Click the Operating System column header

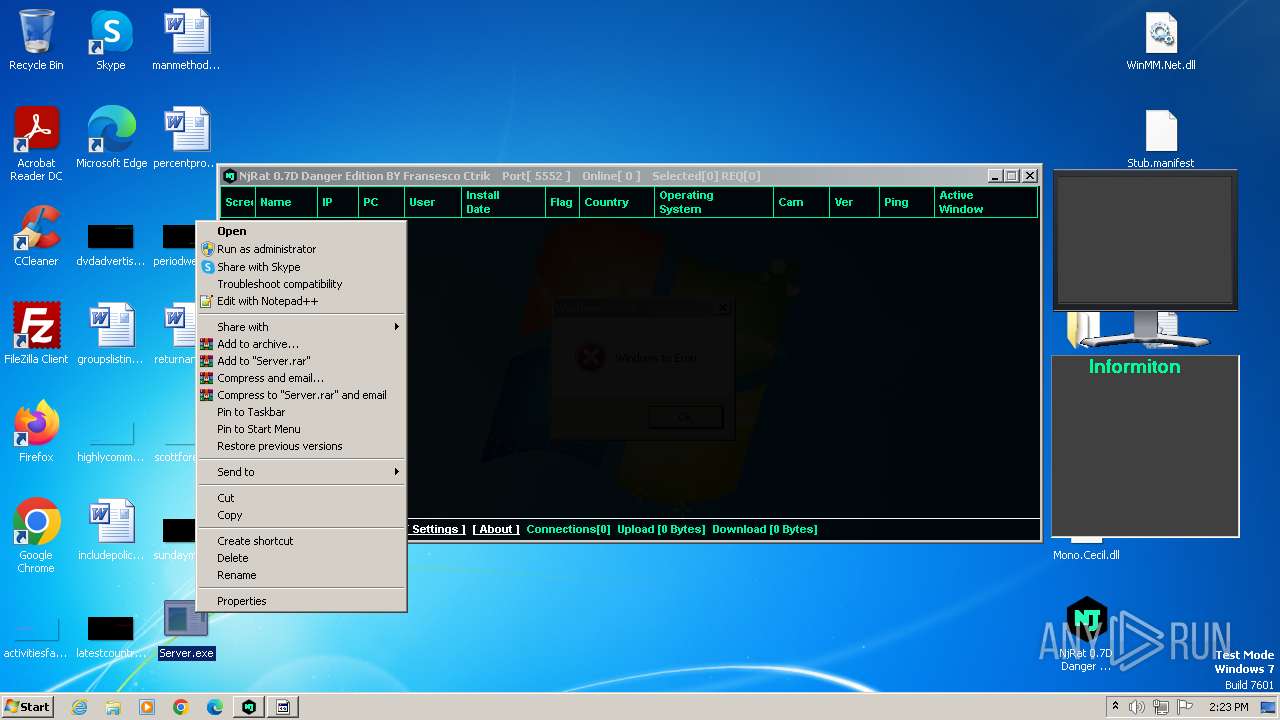coord(714,202)
